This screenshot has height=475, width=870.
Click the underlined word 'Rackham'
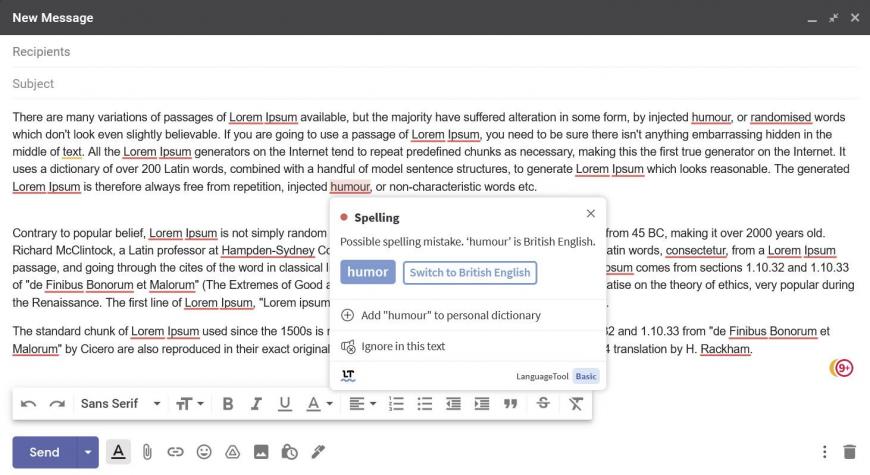click(725, 349)
